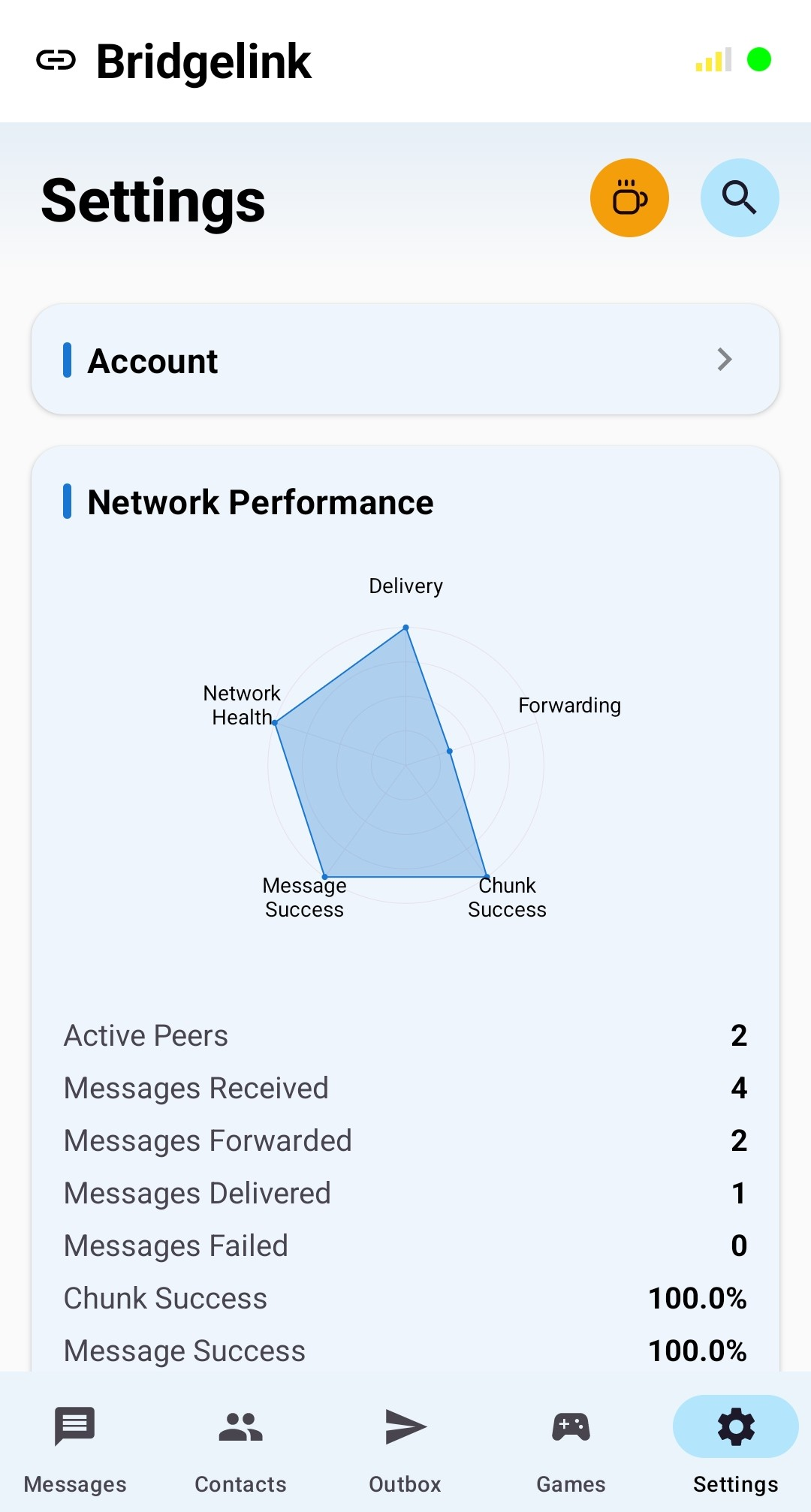The height and width of the screenshot is (1512, 811).
Task: Select the Active Peers stat row
Action: (405, 1036)
